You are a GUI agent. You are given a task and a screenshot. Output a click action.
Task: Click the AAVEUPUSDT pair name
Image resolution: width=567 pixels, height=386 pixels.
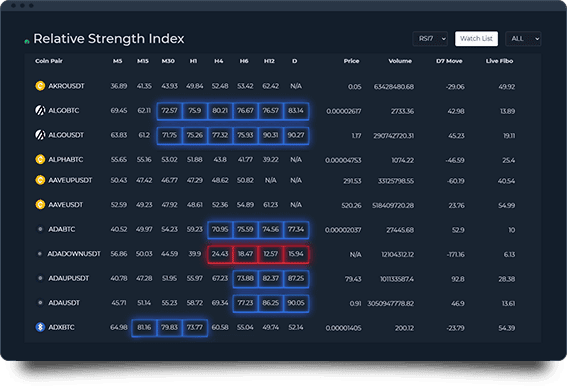tap(71, 180)
